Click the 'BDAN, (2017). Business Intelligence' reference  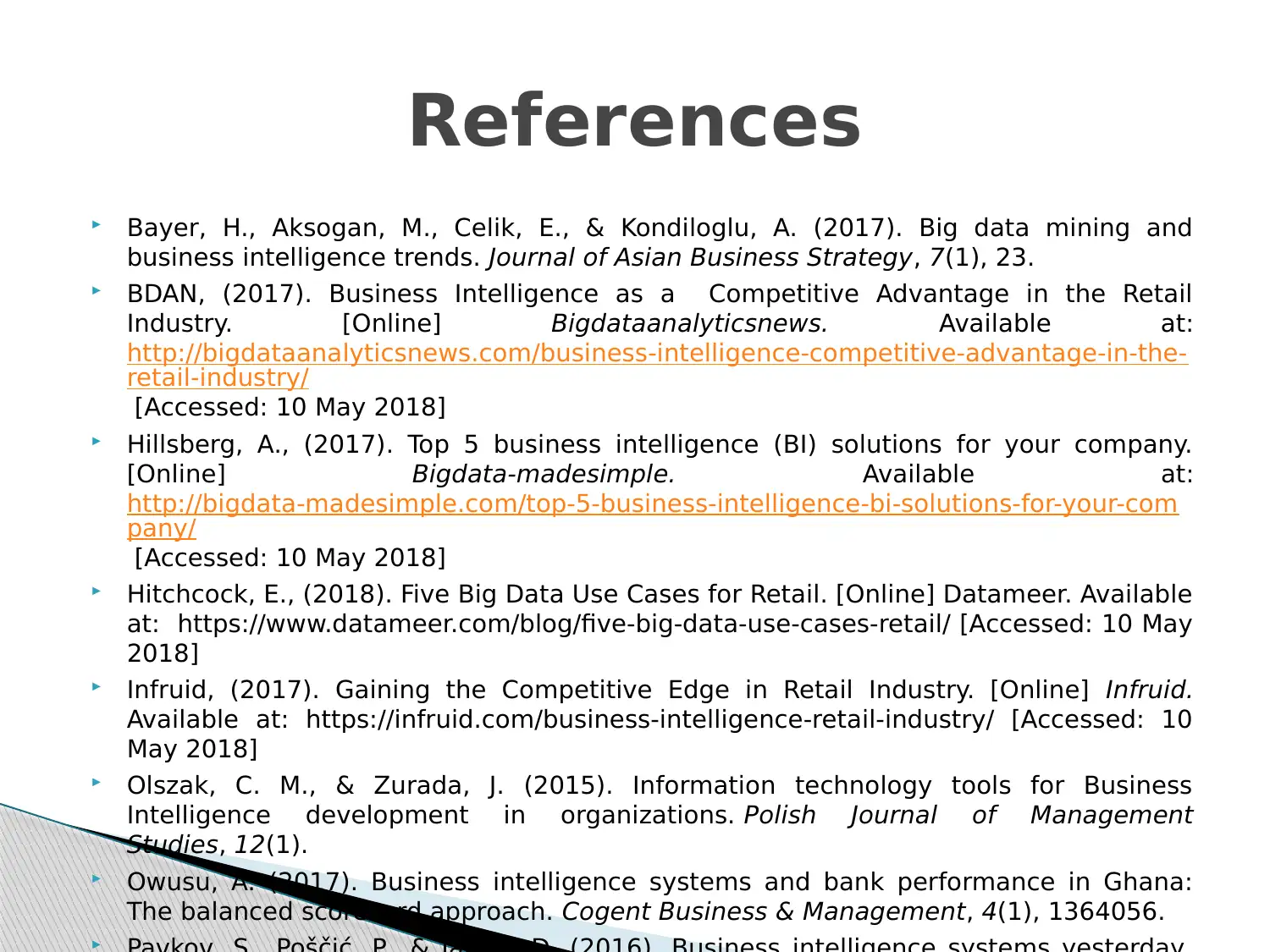[x=660, y=350]
